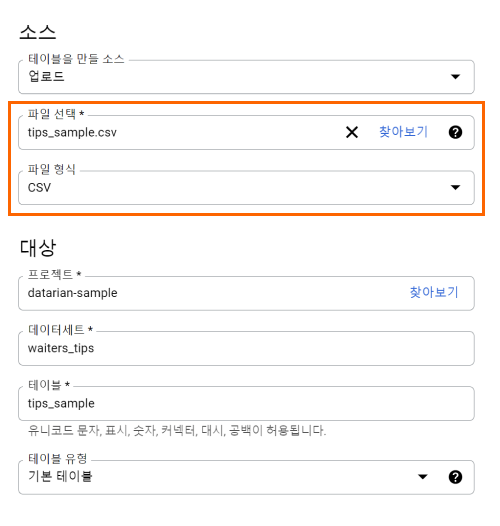Expand the 테이블 유형 dropdown arrow
Screen dimensions: 500x526
[422, 477]
